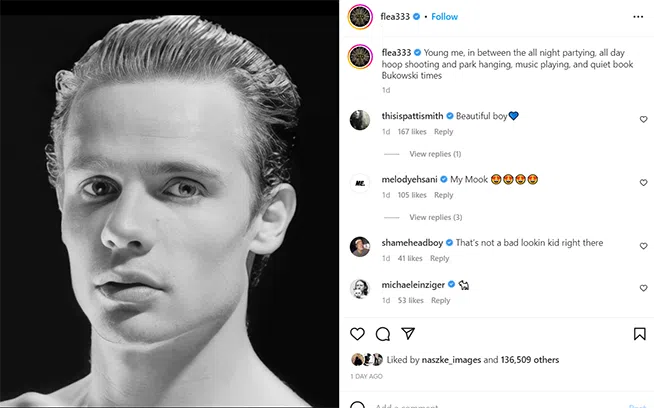Expand replies under thisispattismith's comment
Viewport: 654px width, 408px height.
coord(435,154)
